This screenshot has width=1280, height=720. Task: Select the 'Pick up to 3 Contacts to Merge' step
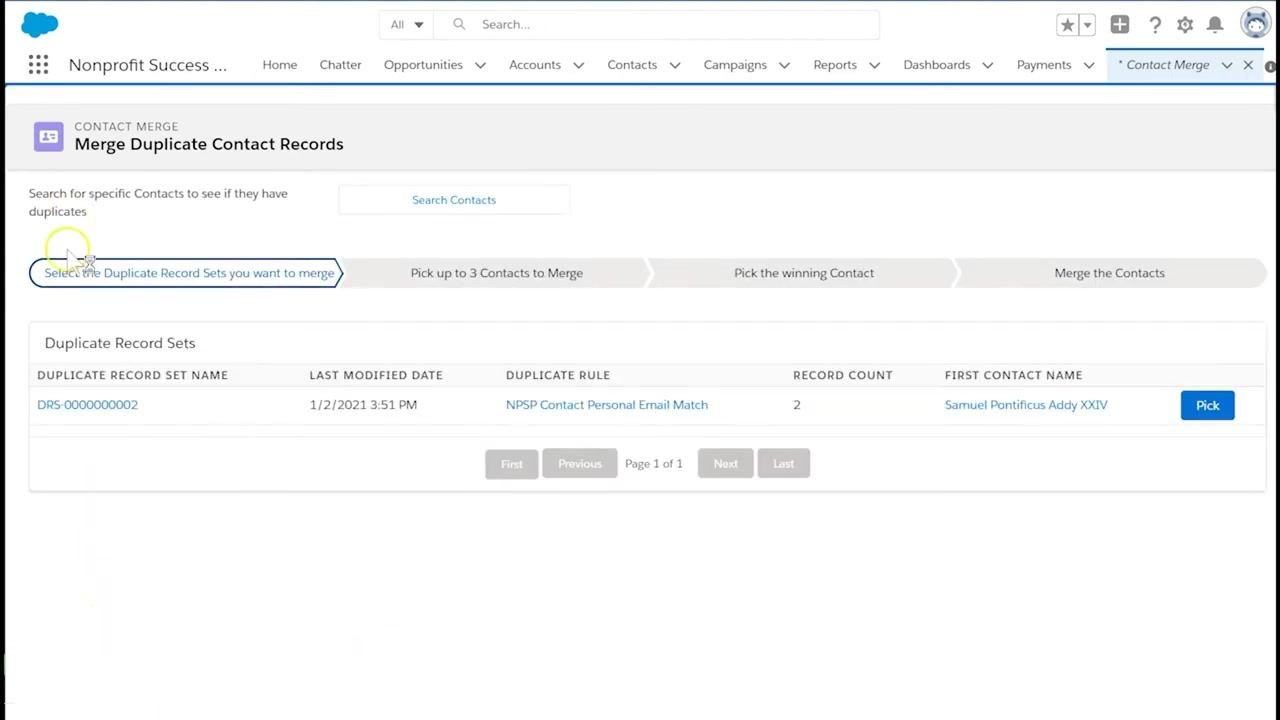pyautogui.click(x=497, y=273)
